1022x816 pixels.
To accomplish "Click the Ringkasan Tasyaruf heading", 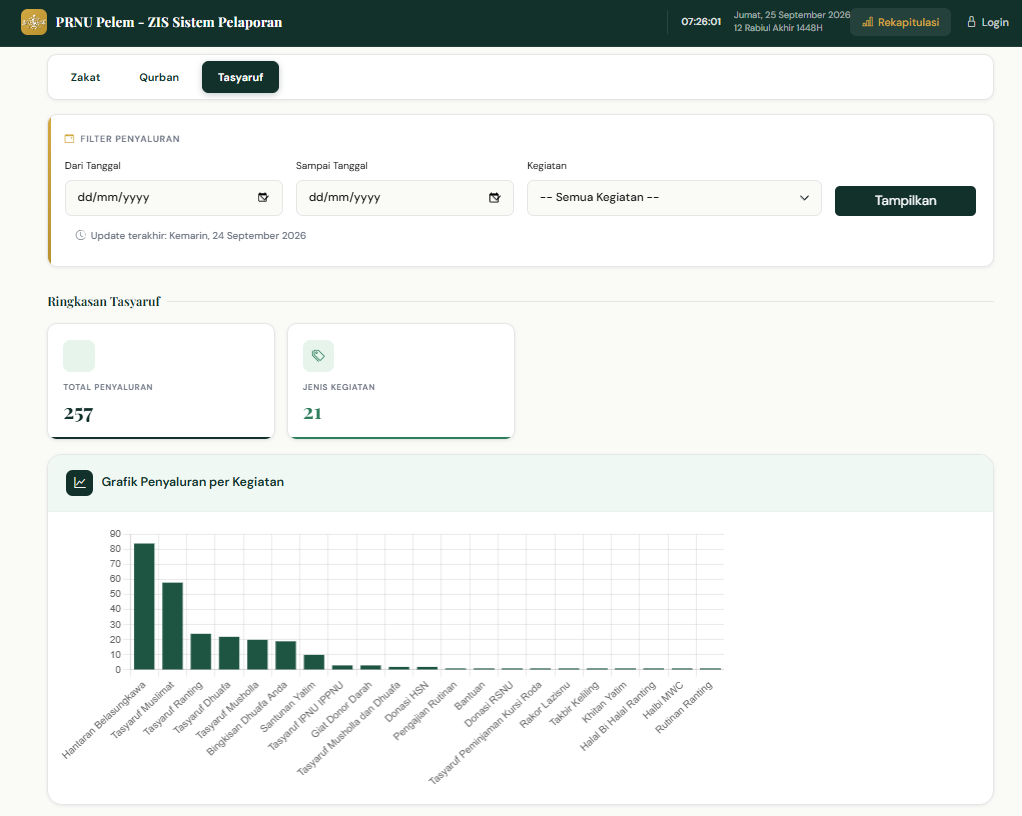I will click(x=104, y=301).
